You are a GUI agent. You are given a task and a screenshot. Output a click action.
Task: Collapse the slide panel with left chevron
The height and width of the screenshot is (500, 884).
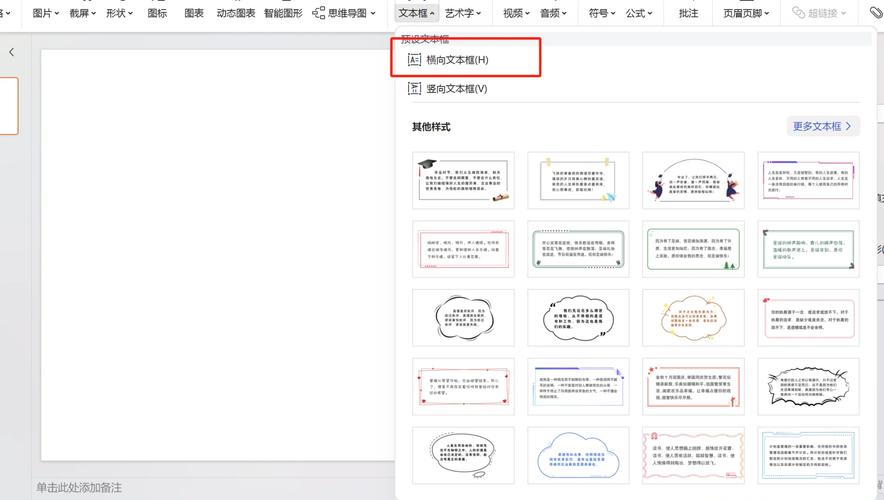(11, 52)
